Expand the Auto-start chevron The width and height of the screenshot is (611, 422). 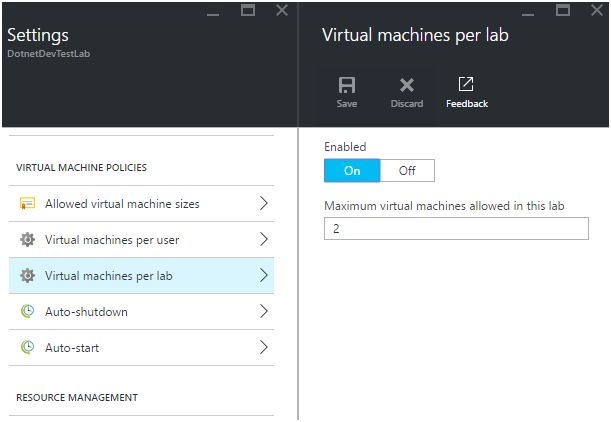pos(264,348)
